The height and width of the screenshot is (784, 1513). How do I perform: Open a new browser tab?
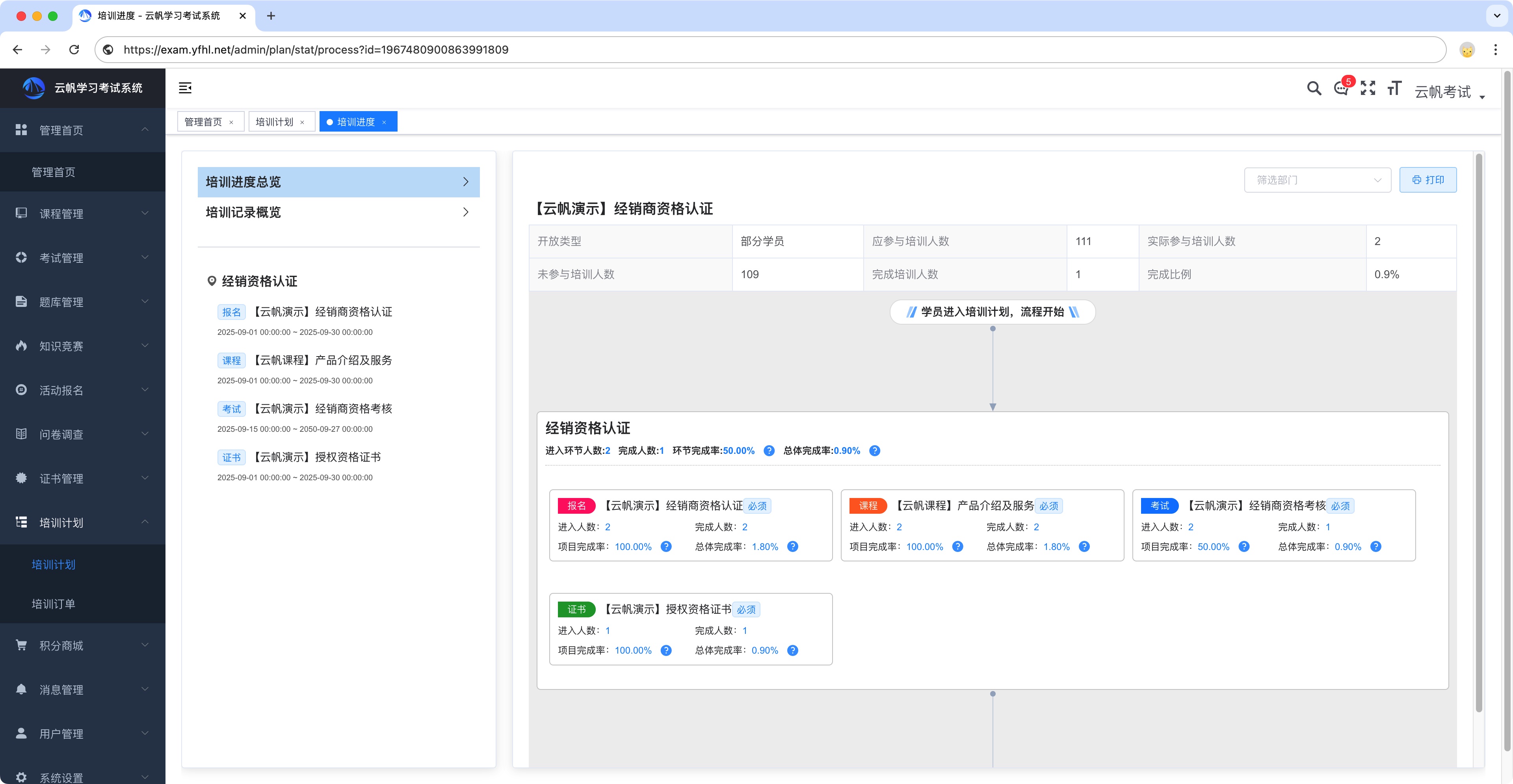tap(271, 16)
